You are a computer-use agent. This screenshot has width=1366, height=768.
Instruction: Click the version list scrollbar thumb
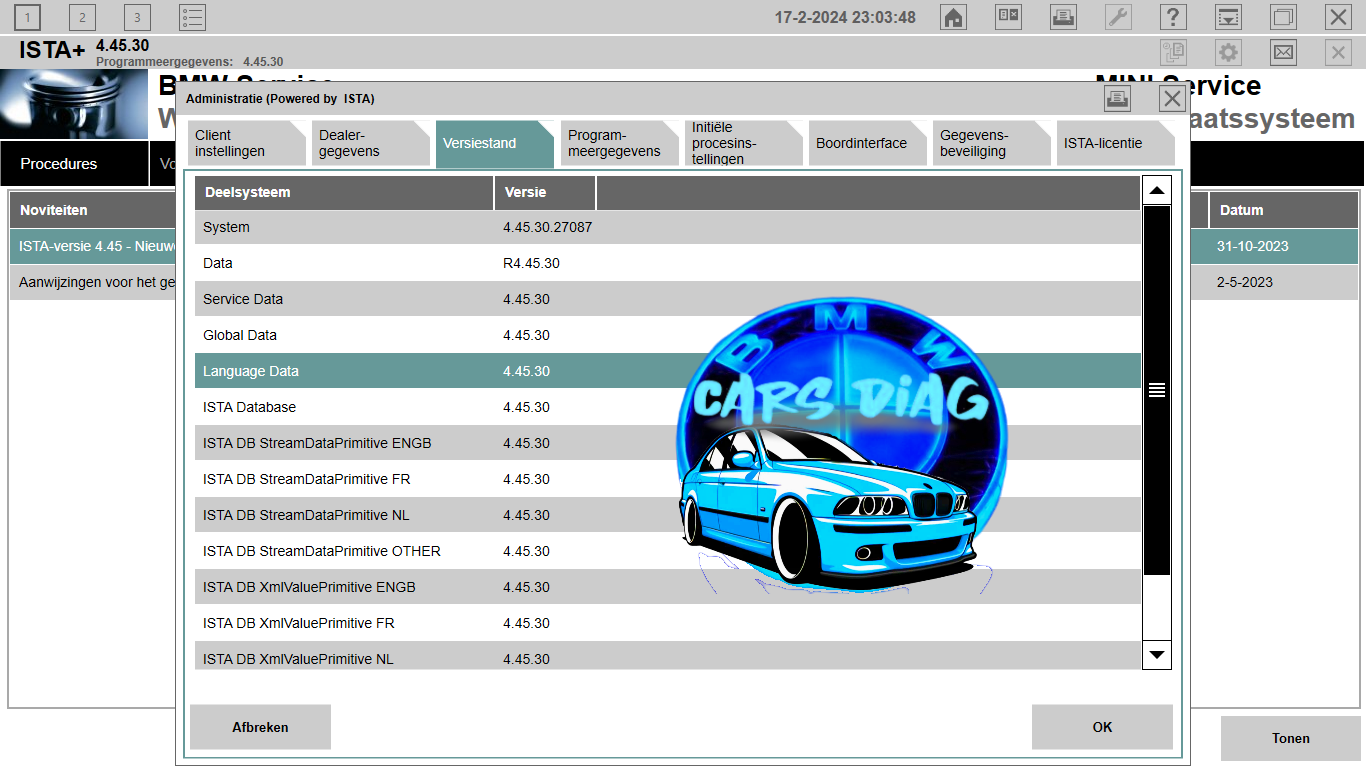1157,390
